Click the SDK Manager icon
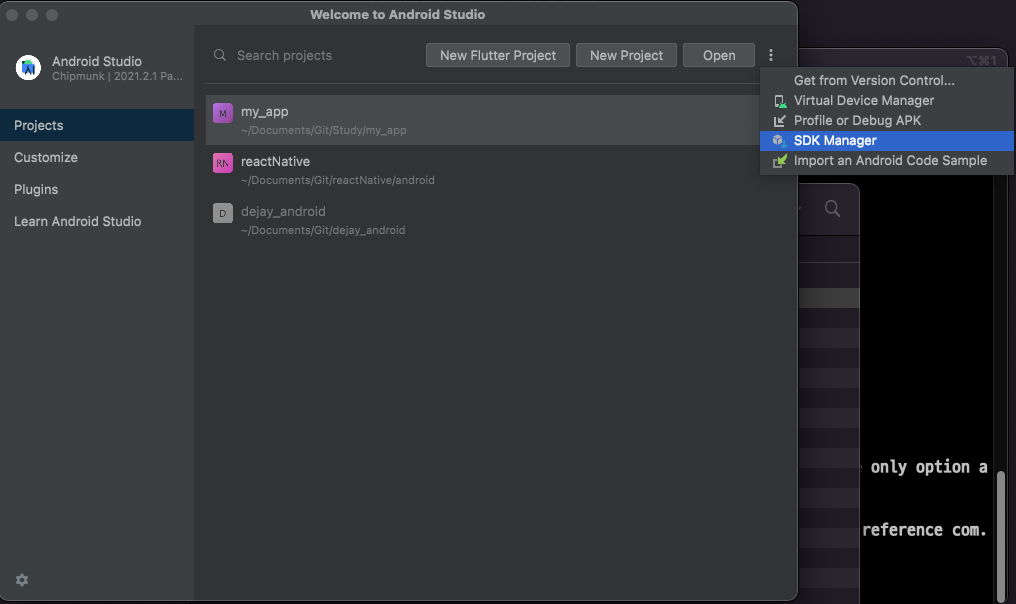 780,141
